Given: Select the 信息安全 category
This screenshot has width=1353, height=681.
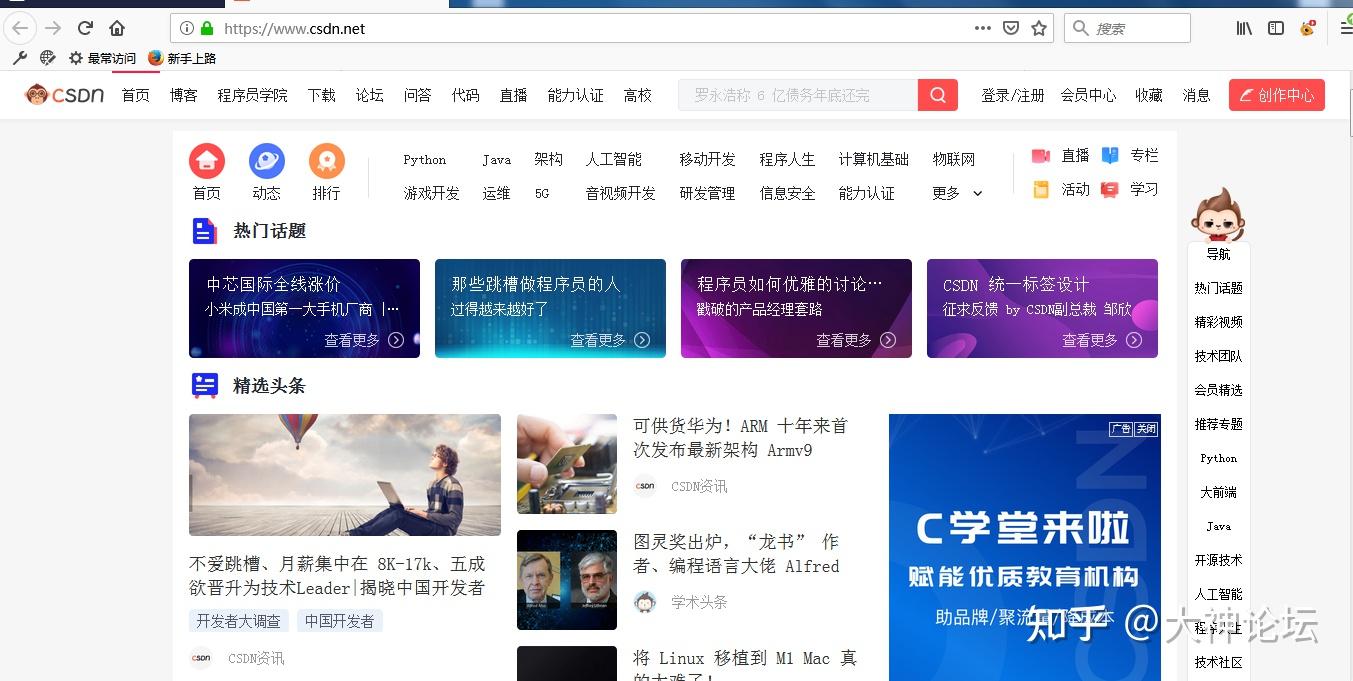Looking at the screenshot, I should (x=787, y=193).
